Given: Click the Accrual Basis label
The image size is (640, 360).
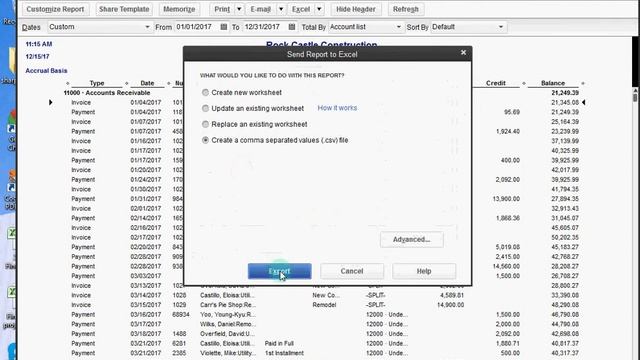Looking at the screenshot, I should point(46,71).
